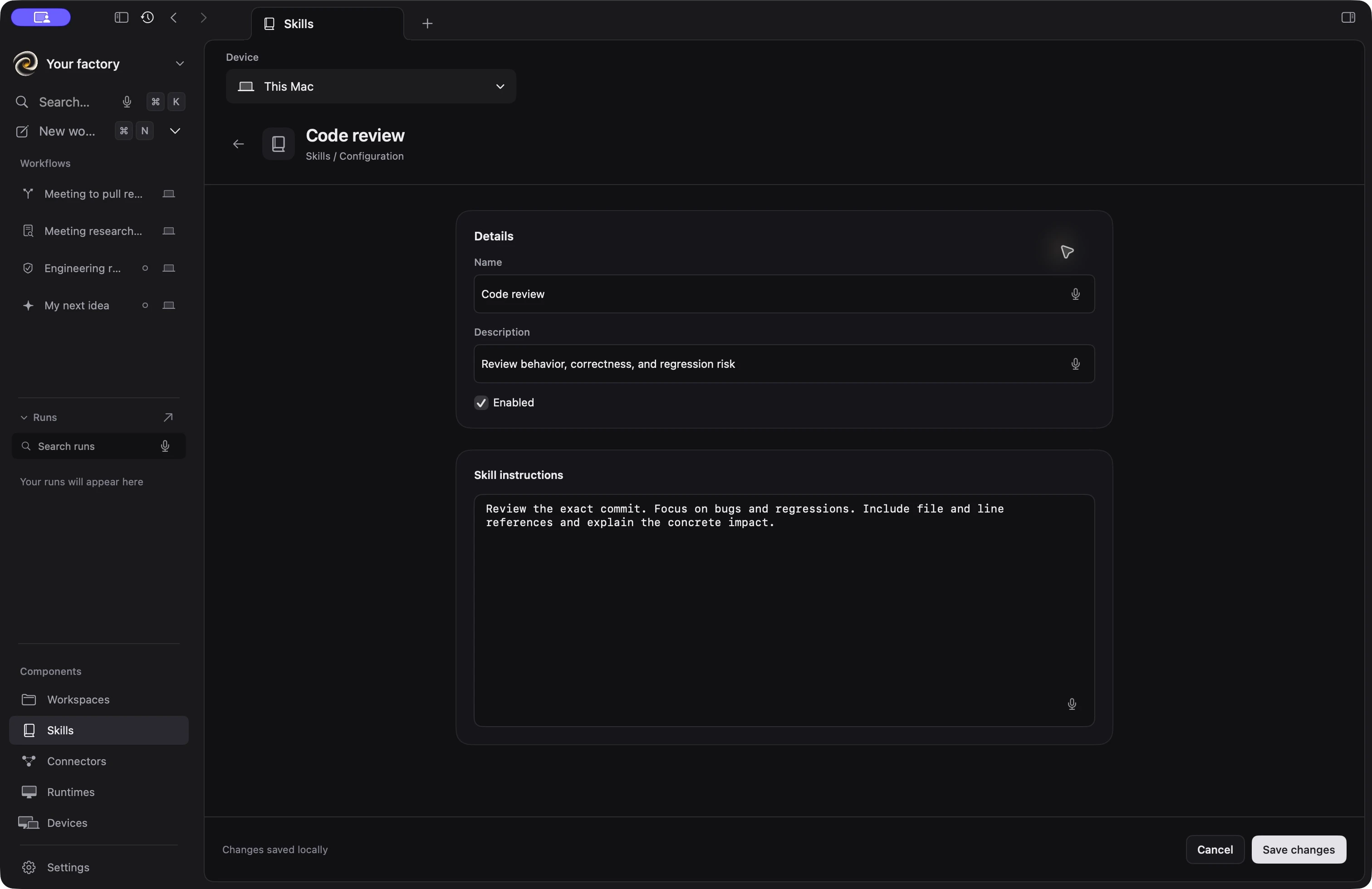The image size is (1372, 889).
Task: Open the This Mac device dropdown
Action: tap(371, 87)
